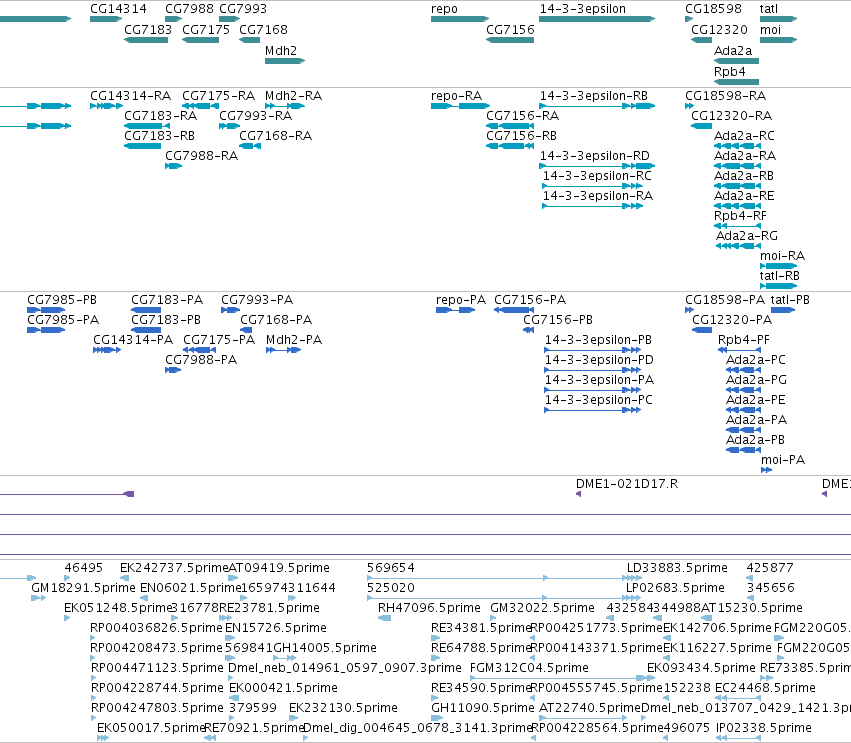Click the CG12320 gene label
Viewport: 851px width, 743px height.
[x=719, y=30]
